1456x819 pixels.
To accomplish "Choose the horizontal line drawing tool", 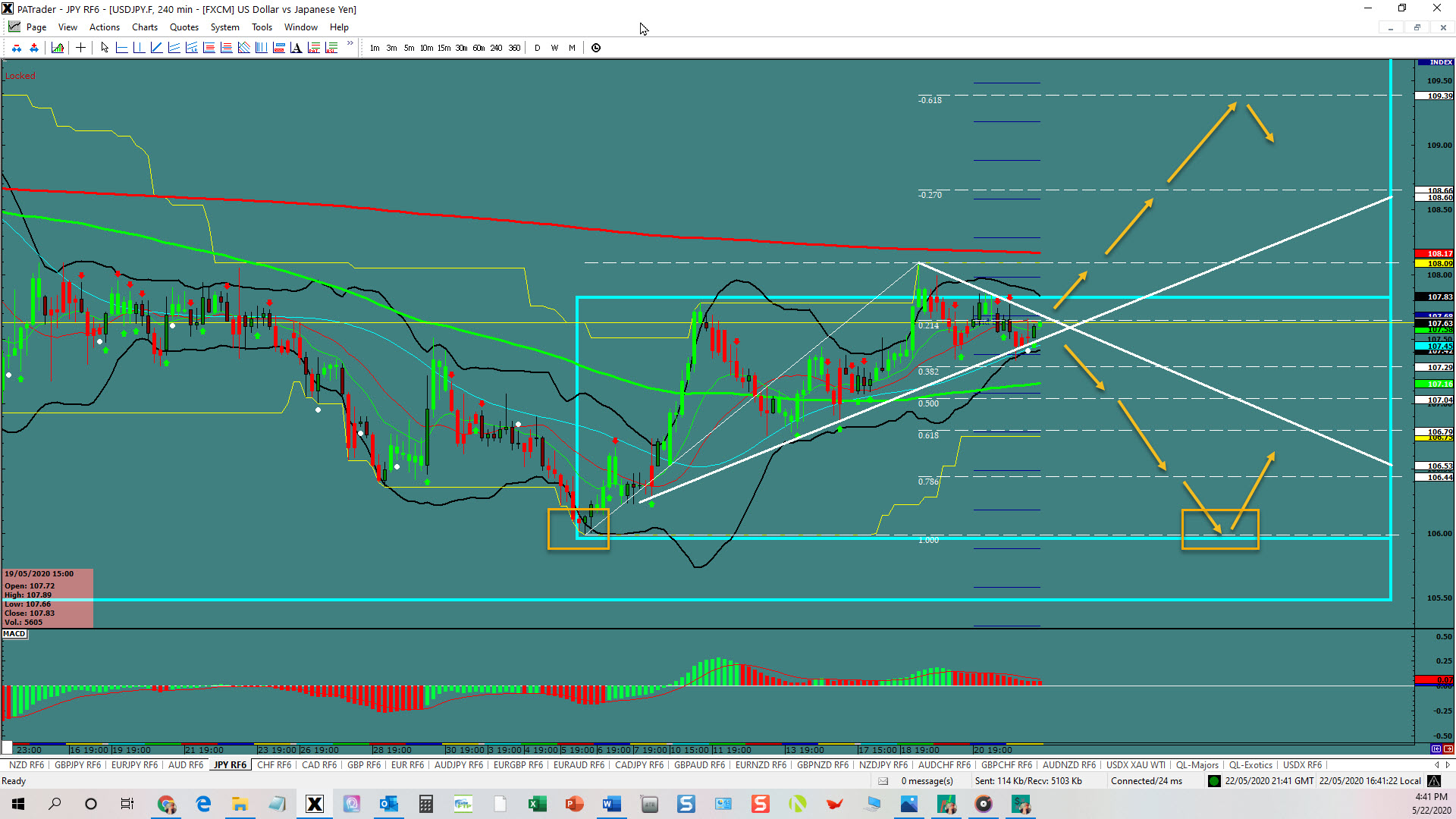I will point(122,48).
